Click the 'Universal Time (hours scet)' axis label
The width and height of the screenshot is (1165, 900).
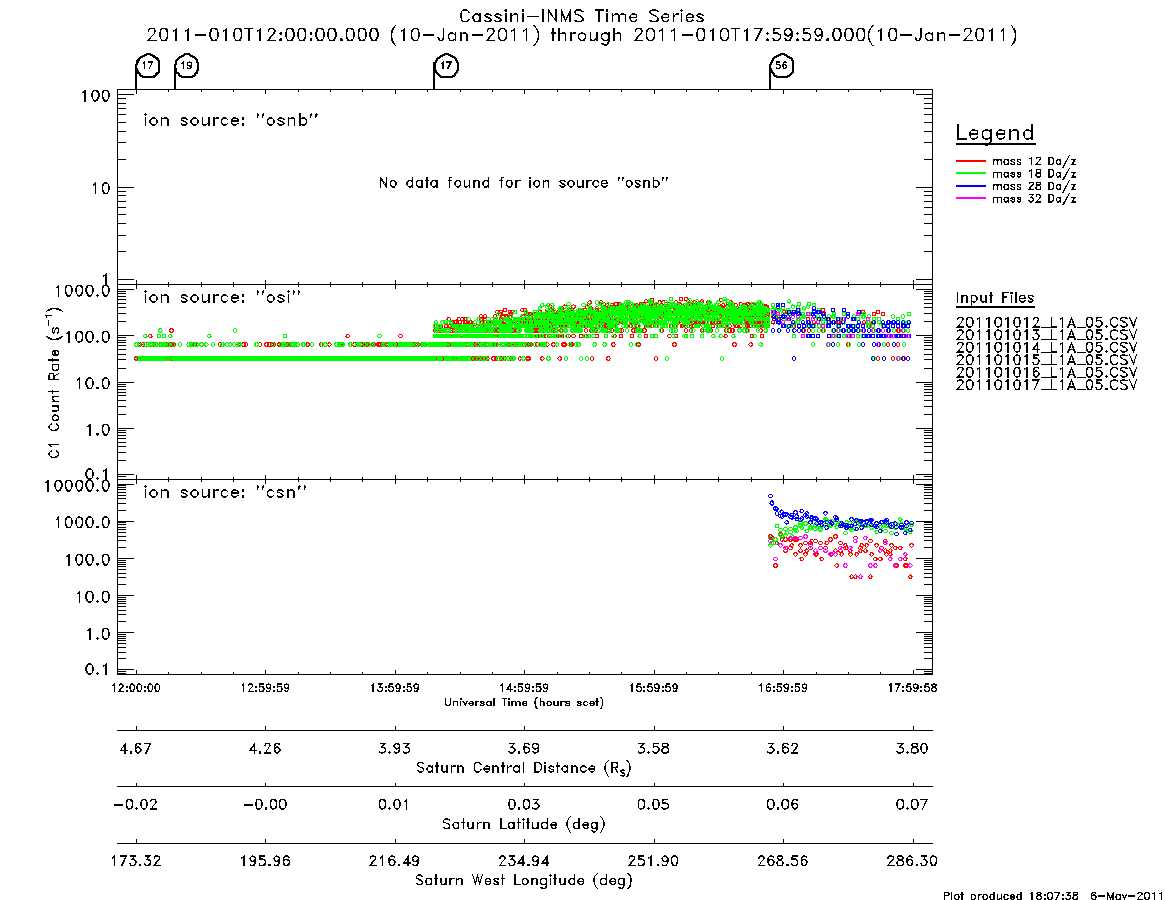524,702
